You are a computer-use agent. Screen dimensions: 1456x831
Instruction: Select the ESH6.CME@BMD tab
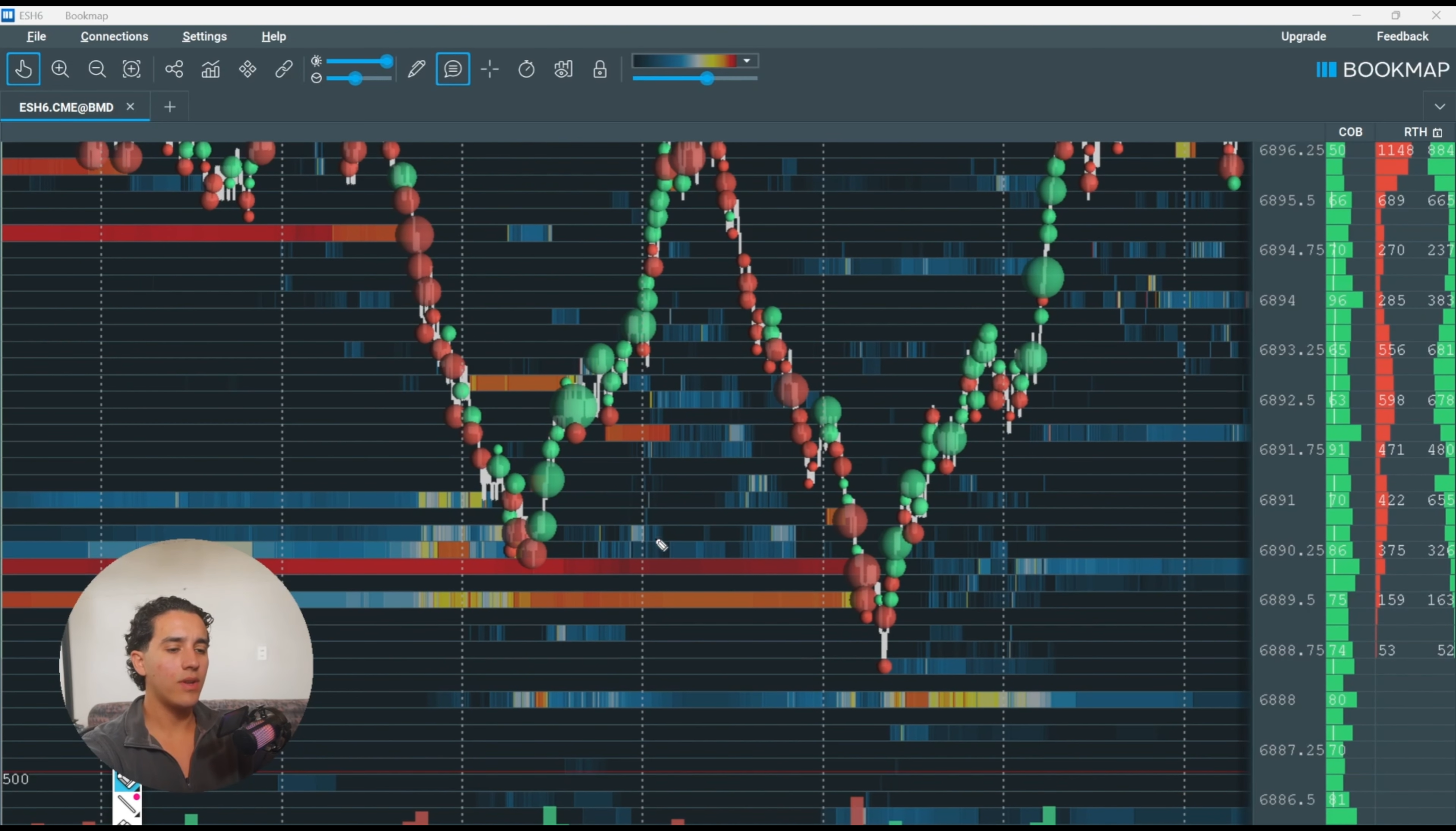65,107
